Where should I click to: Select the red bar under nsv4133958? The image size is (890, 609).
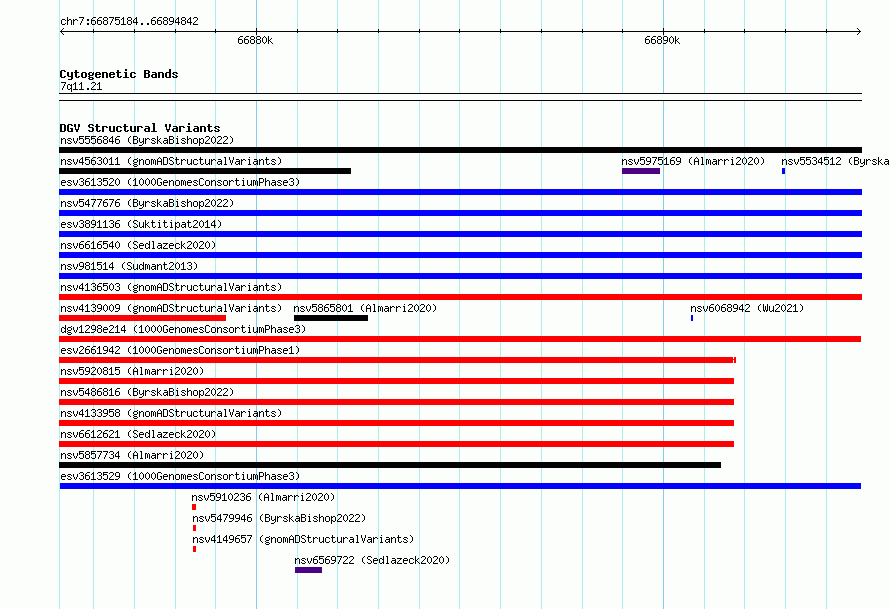(396, 423)
